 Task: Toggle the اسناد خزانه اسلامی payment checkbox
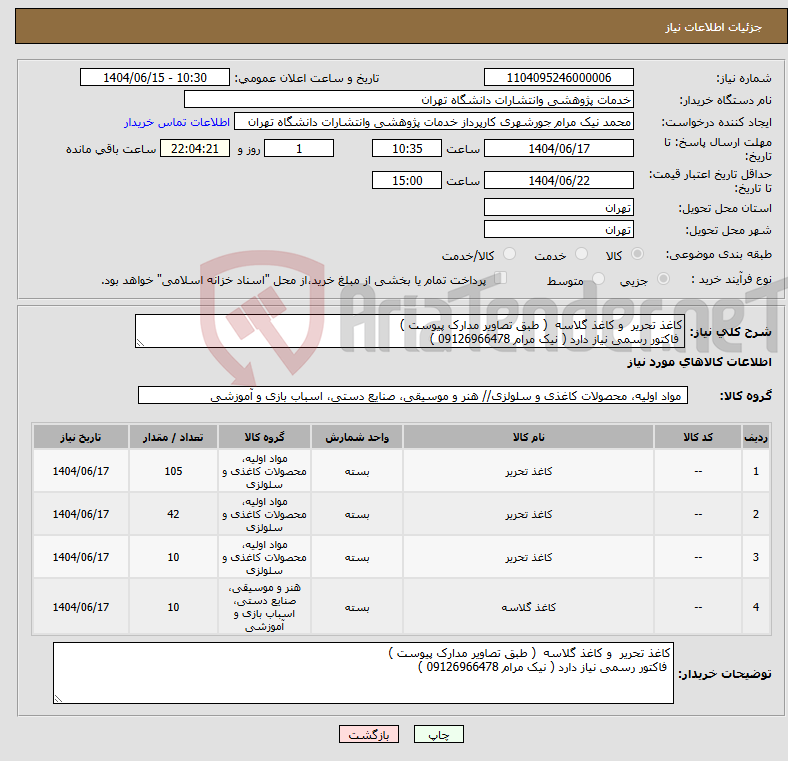pos(501,277)
